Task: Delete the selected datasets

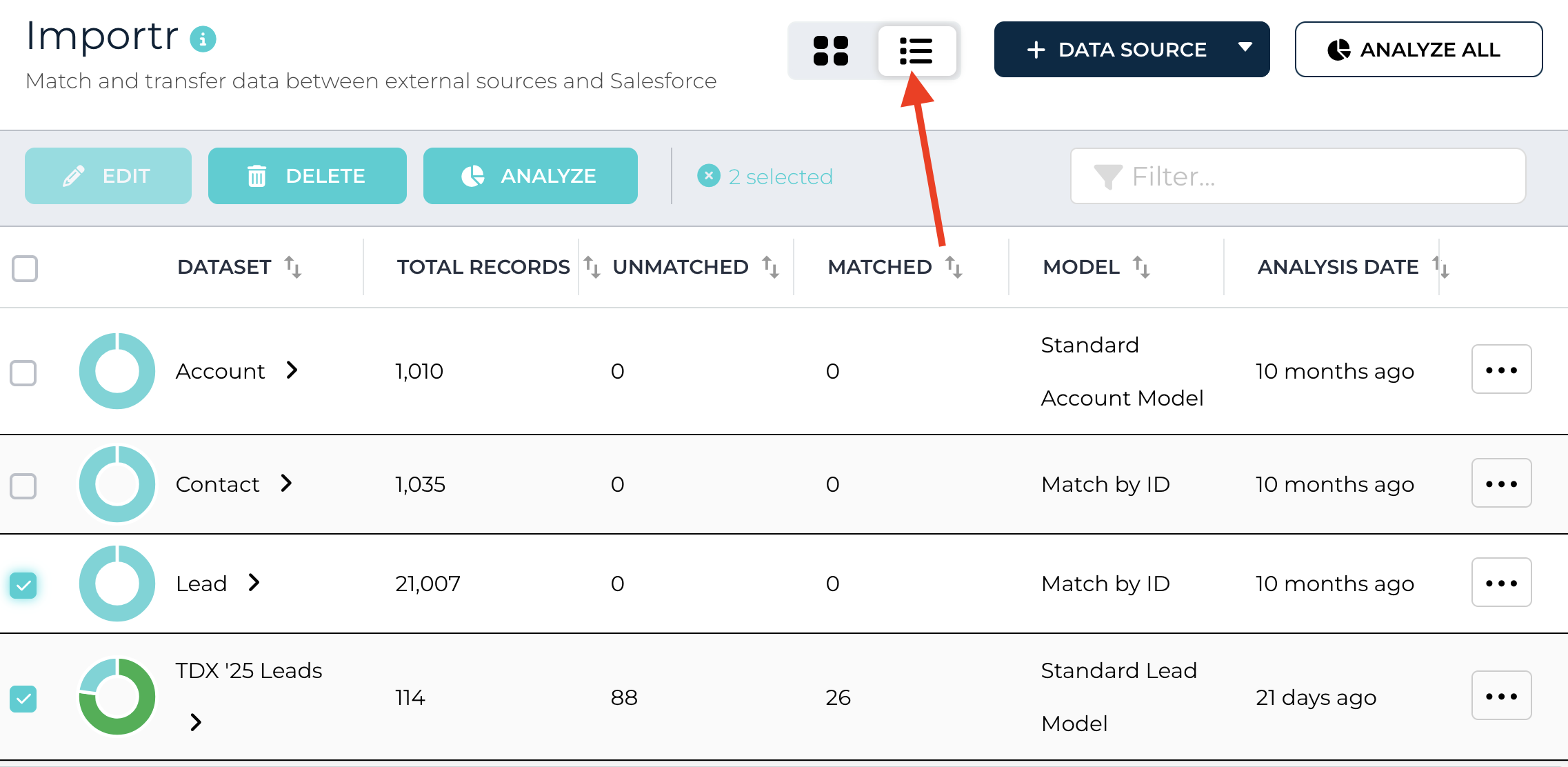Action: pos(307,176)
